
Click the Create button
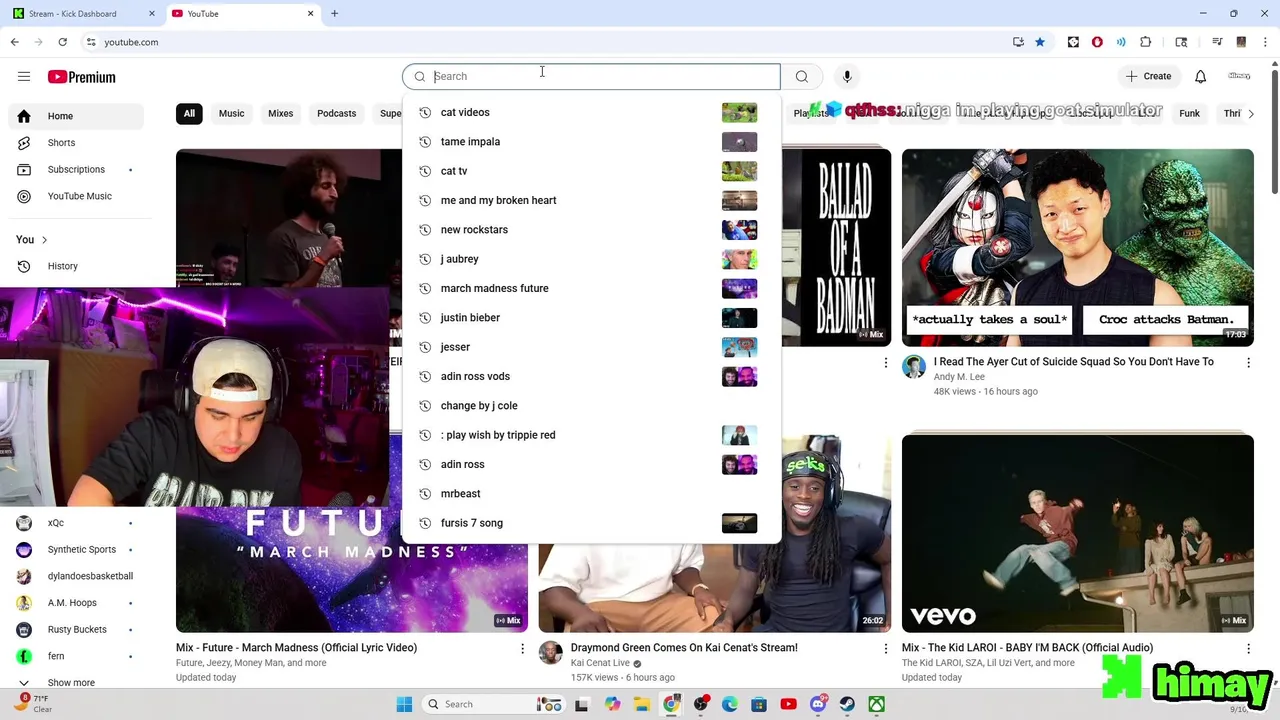coord(1148,76)
